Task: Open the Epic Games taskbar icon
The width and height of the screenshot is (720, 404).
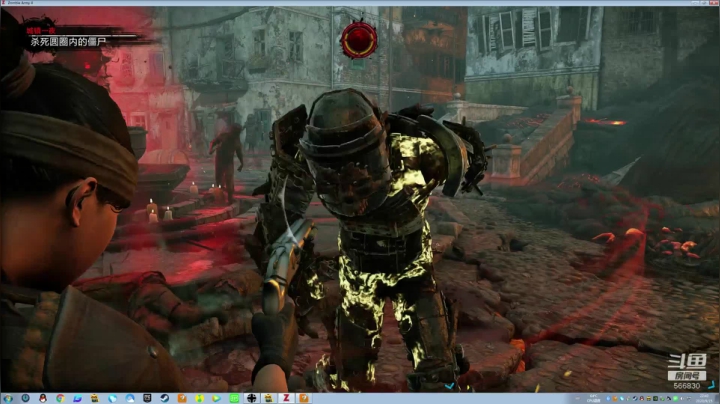Action: coord(147,398)
